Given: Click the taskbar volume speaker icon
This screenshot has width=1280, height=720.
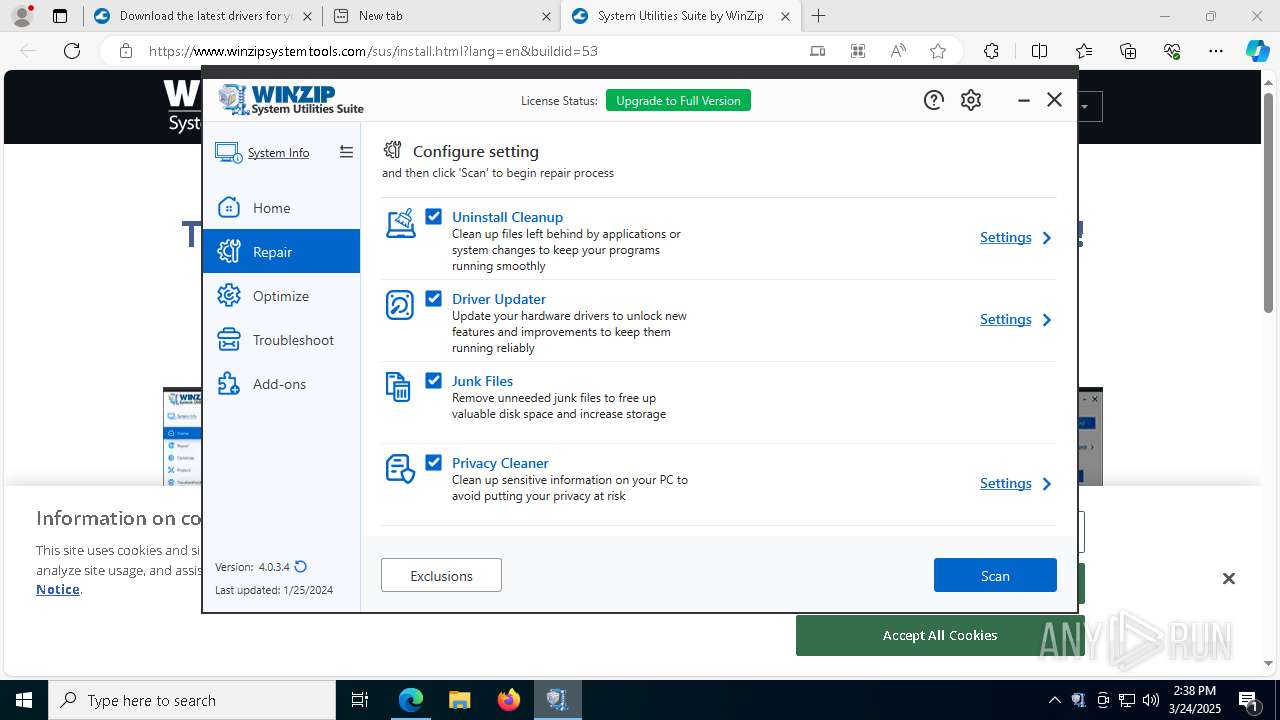Looking at the screenshot, I should point(1151,700).
